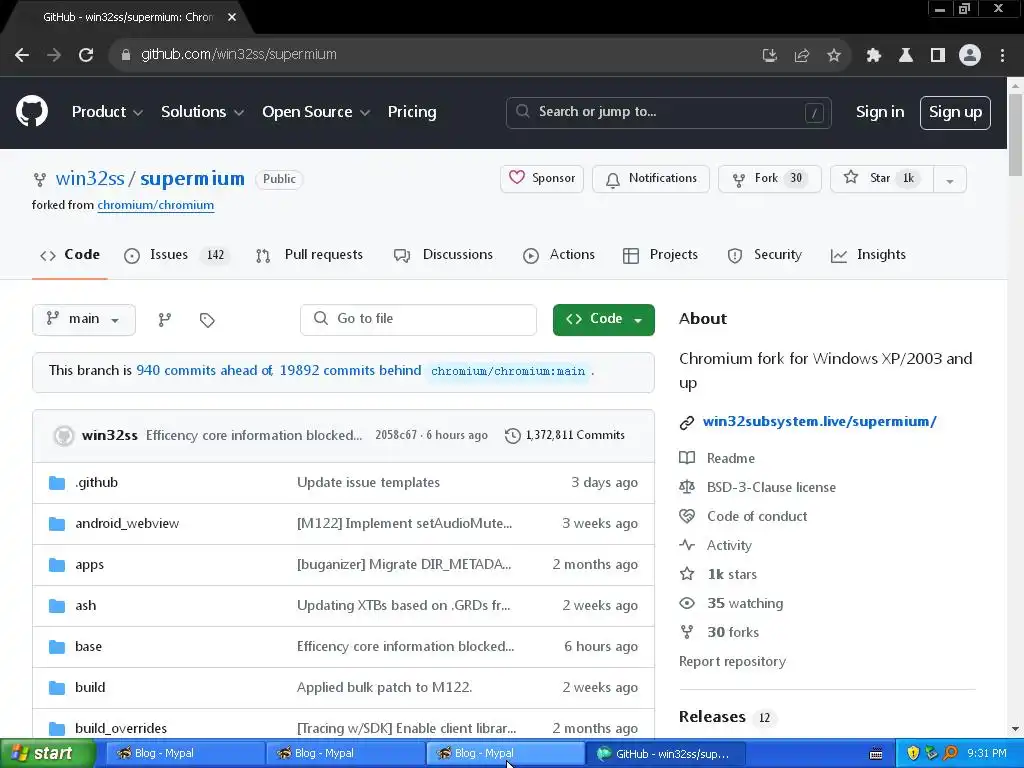Click win32ss avatar in latest commit row
The width and height of the screenshot is (1024, 768).
coord(63,436)
